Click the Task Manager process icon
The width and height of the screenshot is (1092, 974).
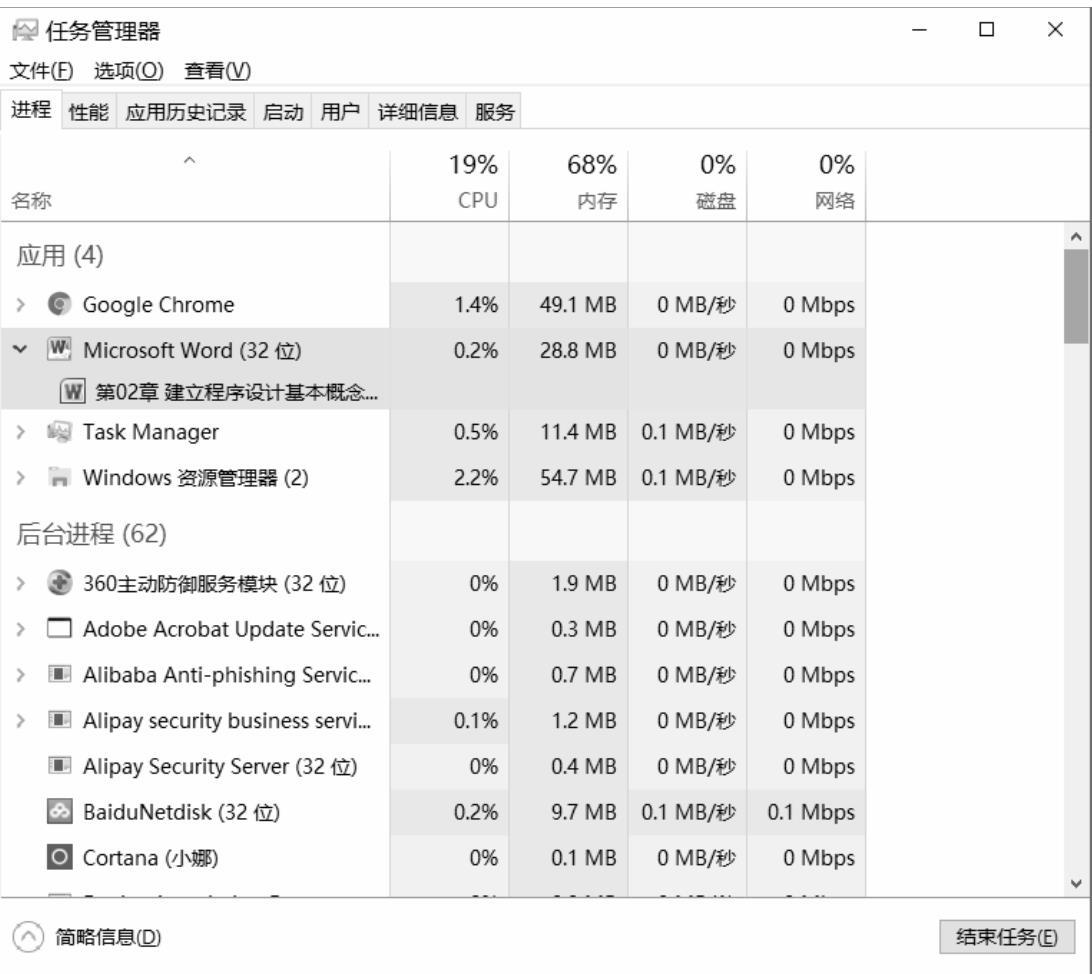click(x=59, y=432)
